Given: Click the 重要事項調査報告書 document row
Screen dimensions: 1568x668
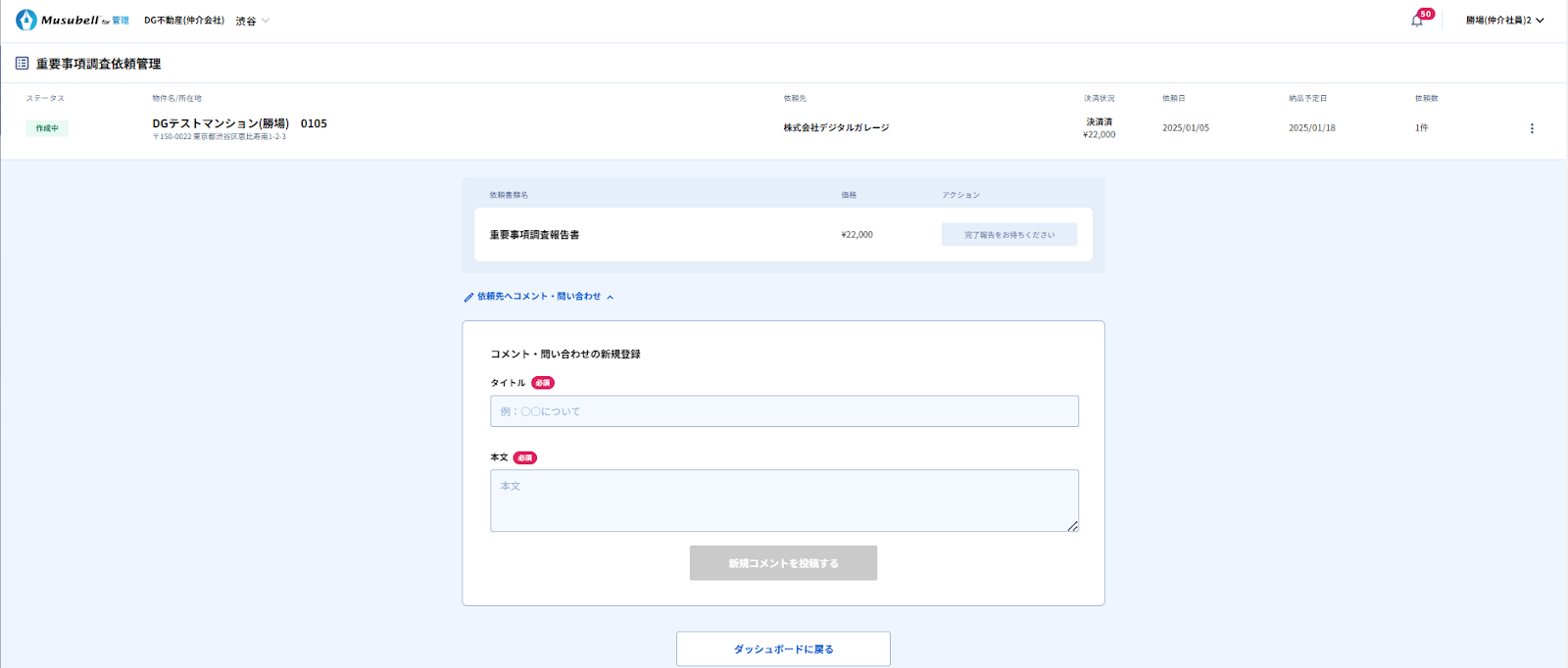Looking at the screenshot, I should click(535, 235).
